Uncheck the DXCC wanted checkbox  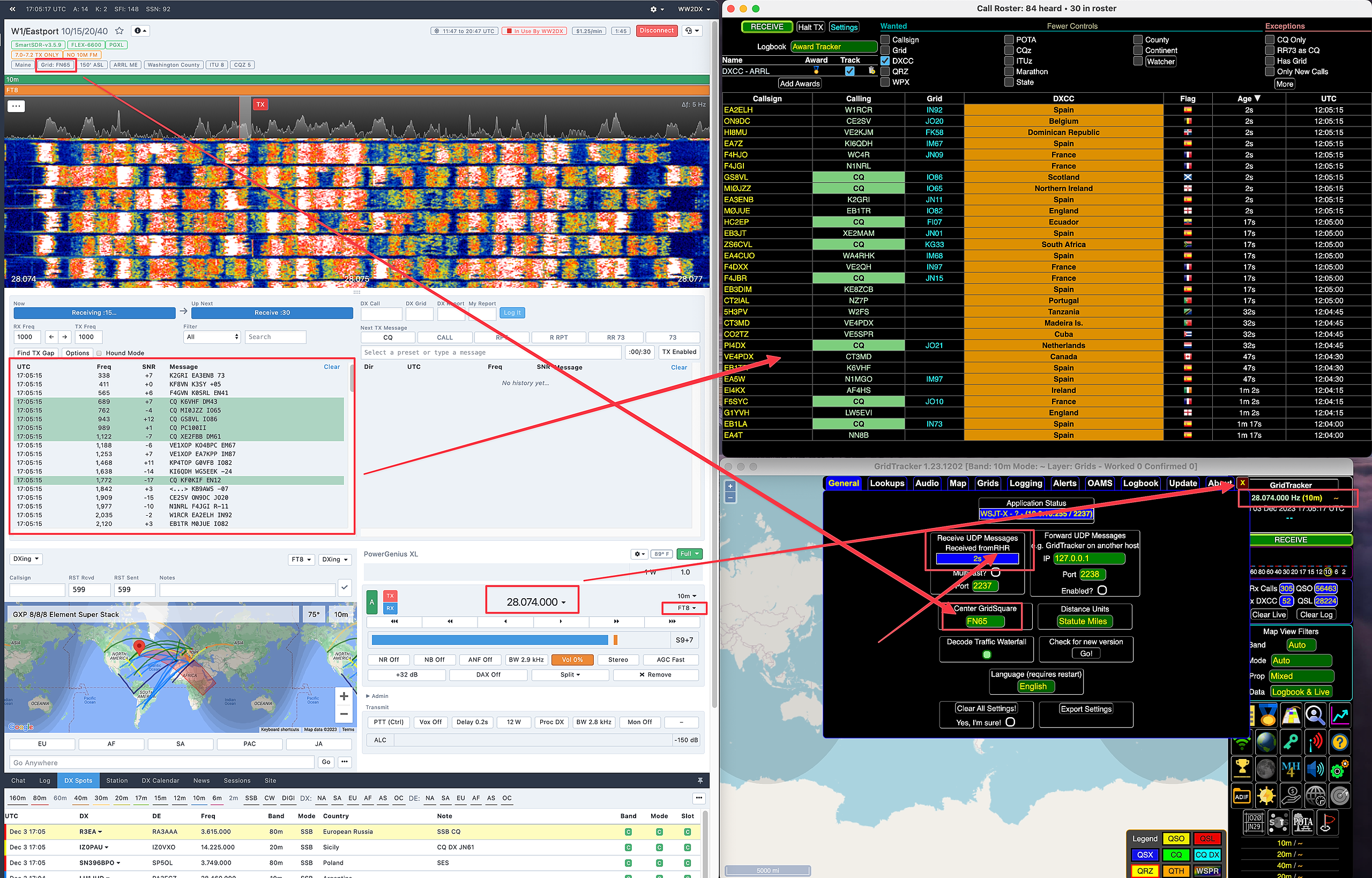(x=885, y=61)
